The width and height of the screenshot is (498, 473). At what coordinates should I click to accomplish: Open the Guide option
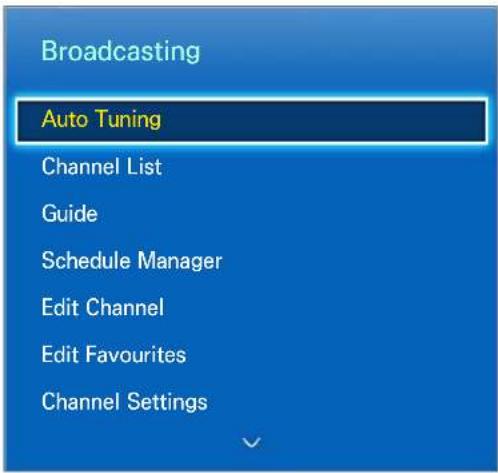coord(70,213)
